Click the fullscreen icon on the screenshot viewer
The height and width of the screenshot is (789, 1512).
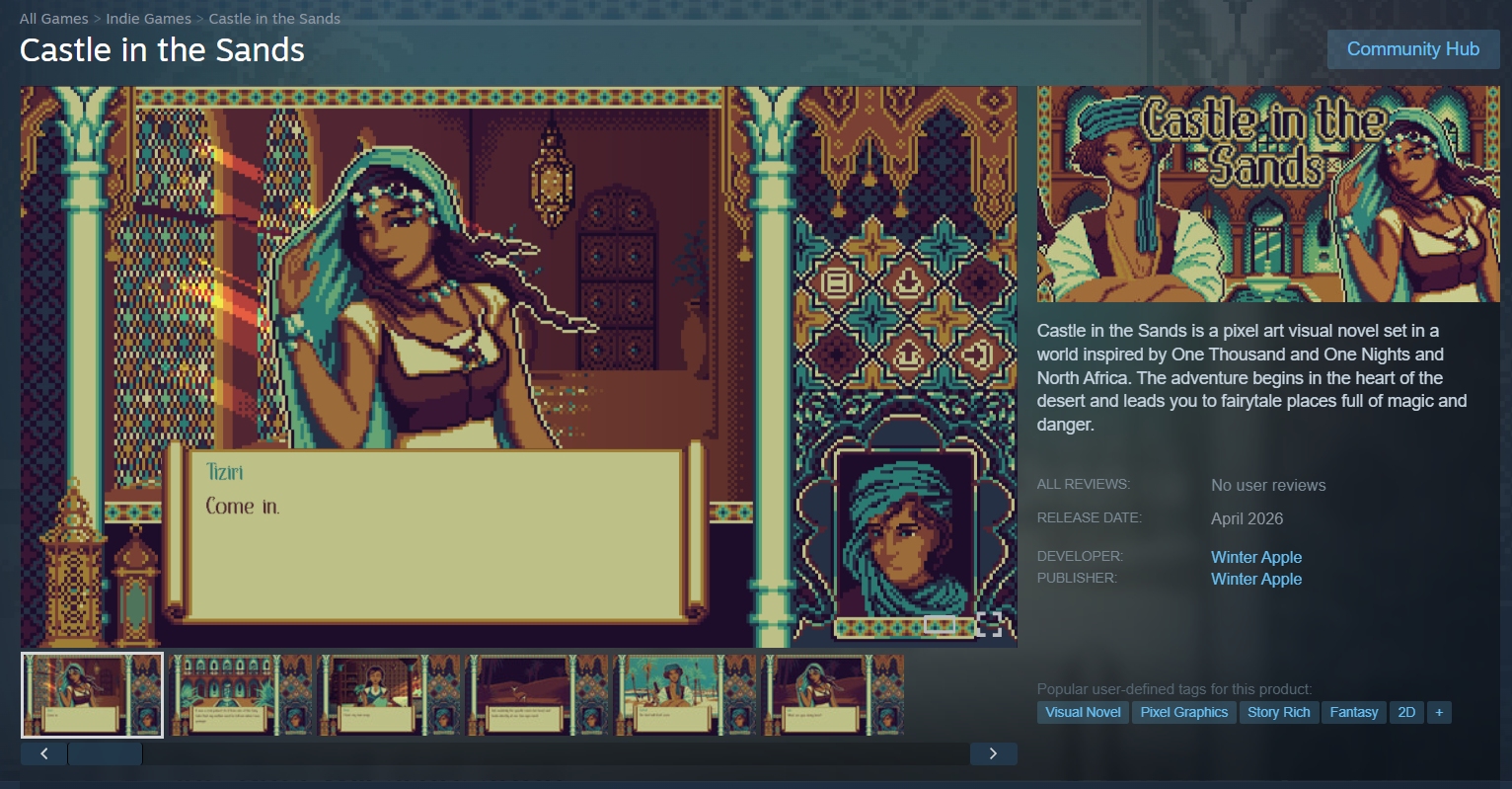[989, 624]
